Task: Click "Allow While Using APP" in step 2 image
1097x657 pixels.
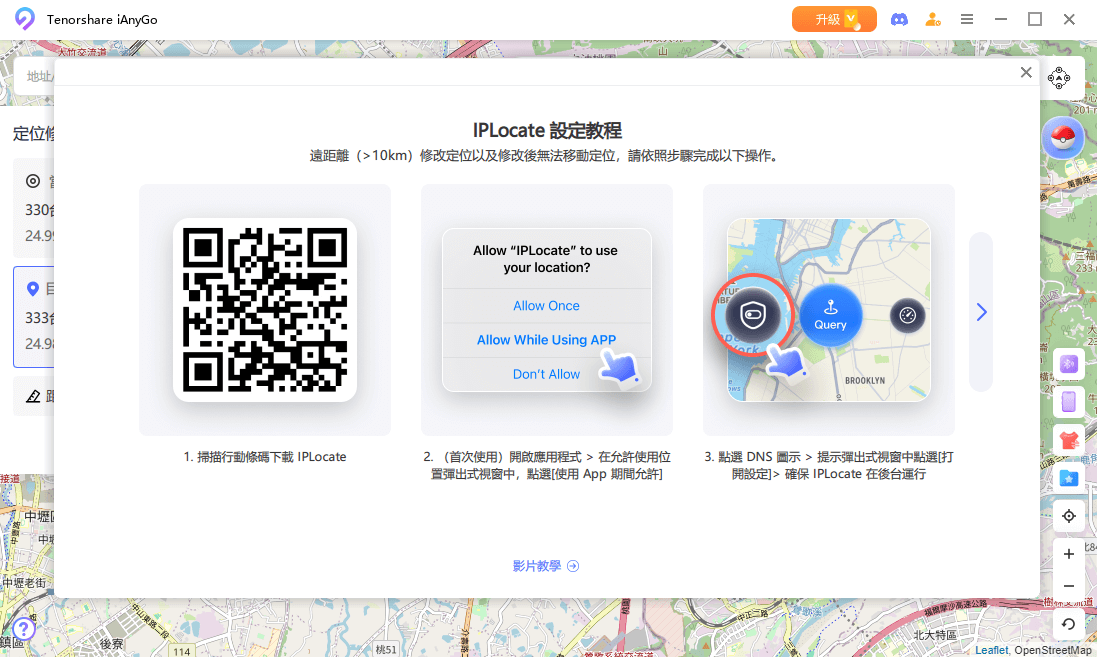Action: pos(546,340)
